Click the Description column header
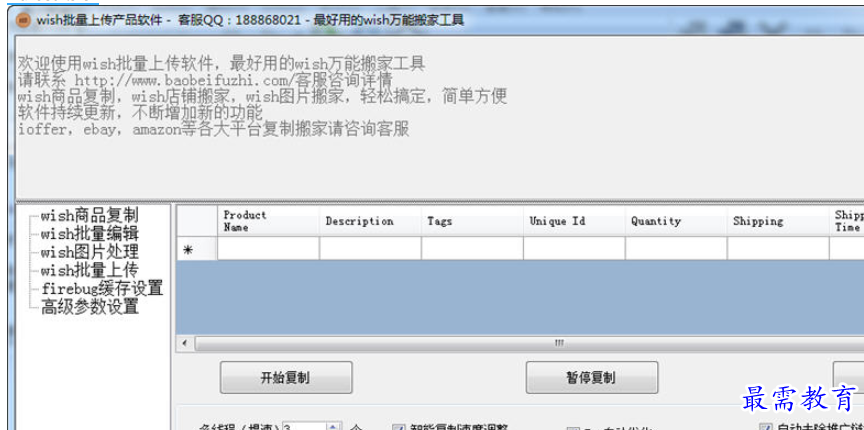864x430 pixels. tap(370, 221)
